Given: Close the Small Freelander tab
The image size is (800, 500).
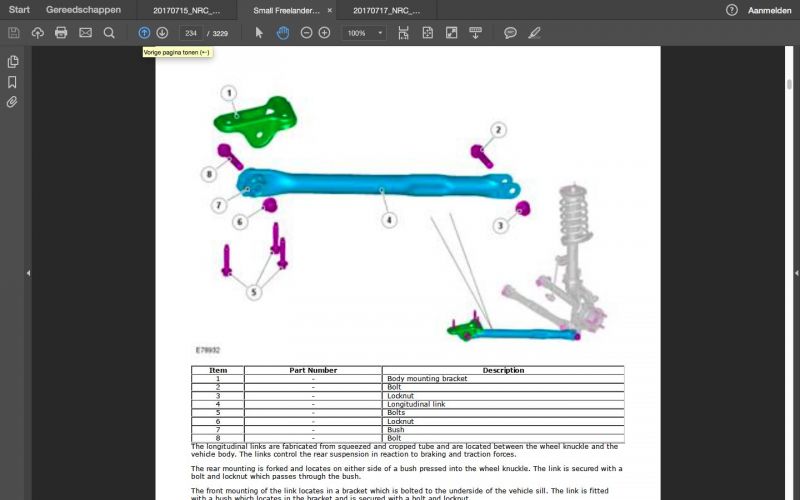Looking at the screenshot, I should (x=330, y=10).
